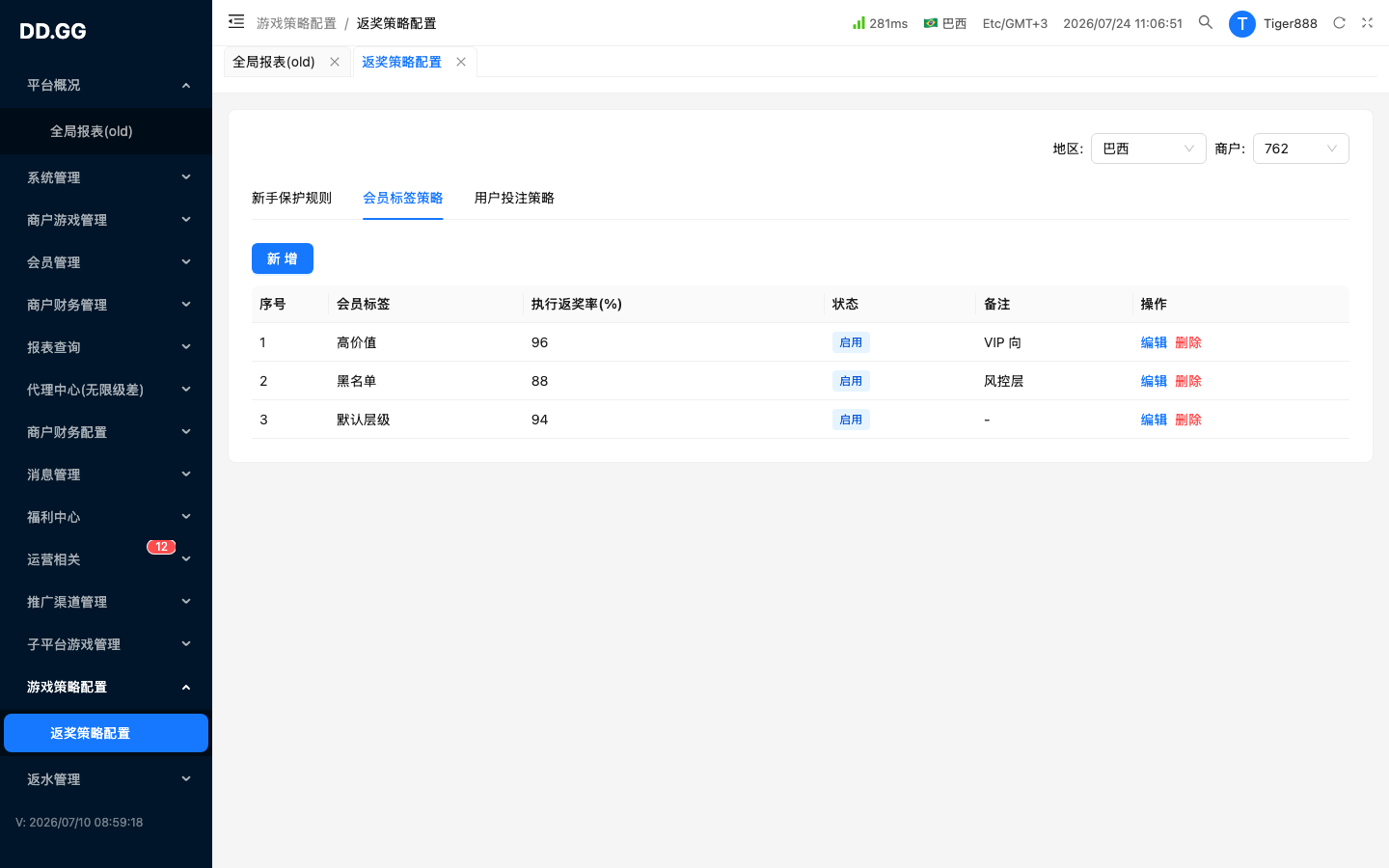The image size is (1389, 868).
Task: Click the Tiger888 username
Action: tap(1291, 23)
